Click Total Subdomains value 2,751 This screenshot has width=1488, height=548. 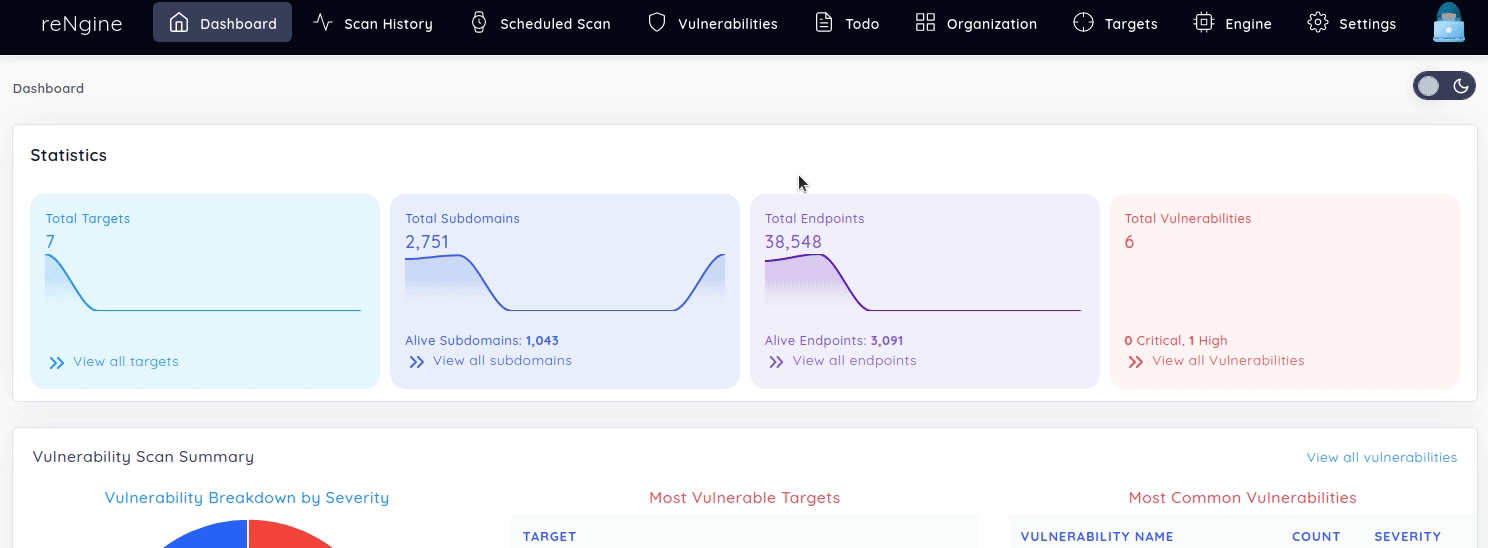coord(427,241)
